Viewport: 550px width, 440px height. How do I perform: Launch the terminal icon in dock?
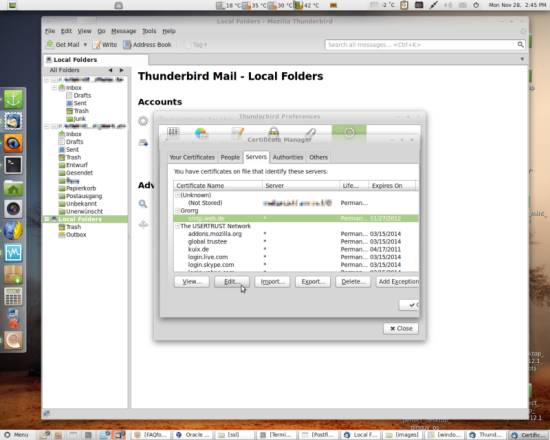[13, 165]
